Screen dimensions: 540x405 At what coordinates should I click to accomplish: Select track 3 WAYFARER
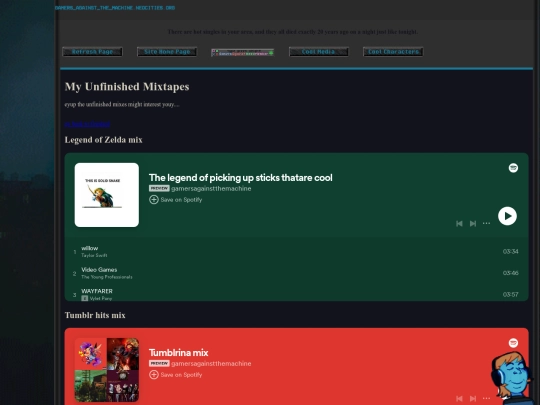[x=297, y=294]
